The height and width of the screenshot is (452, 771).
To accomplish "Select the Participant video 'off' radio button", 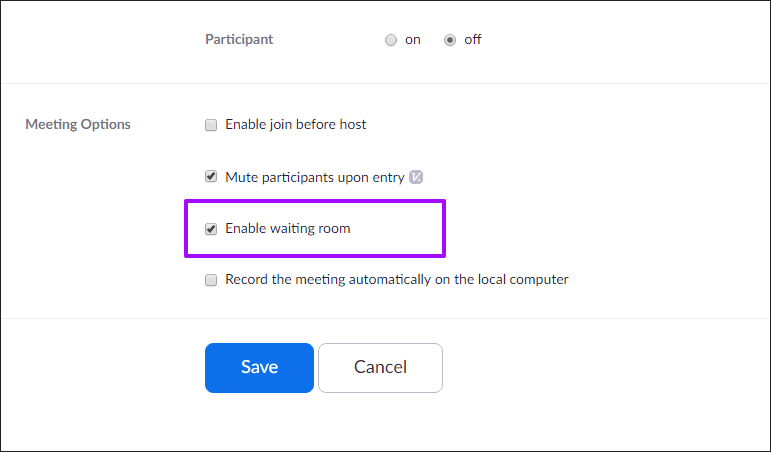I will 450,40.
